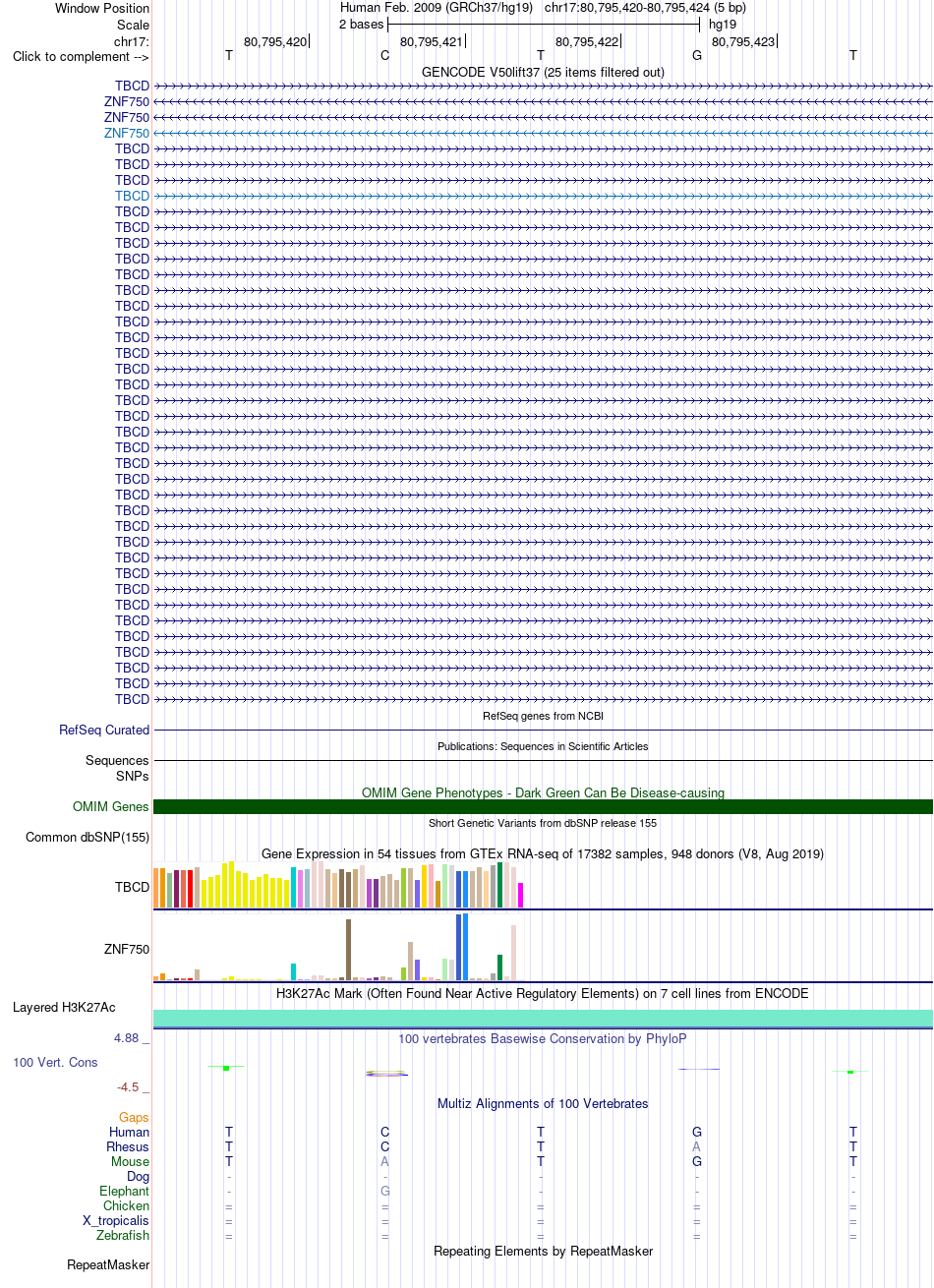
Task: Click the 'Elephant' species label
Action: 126,1192
